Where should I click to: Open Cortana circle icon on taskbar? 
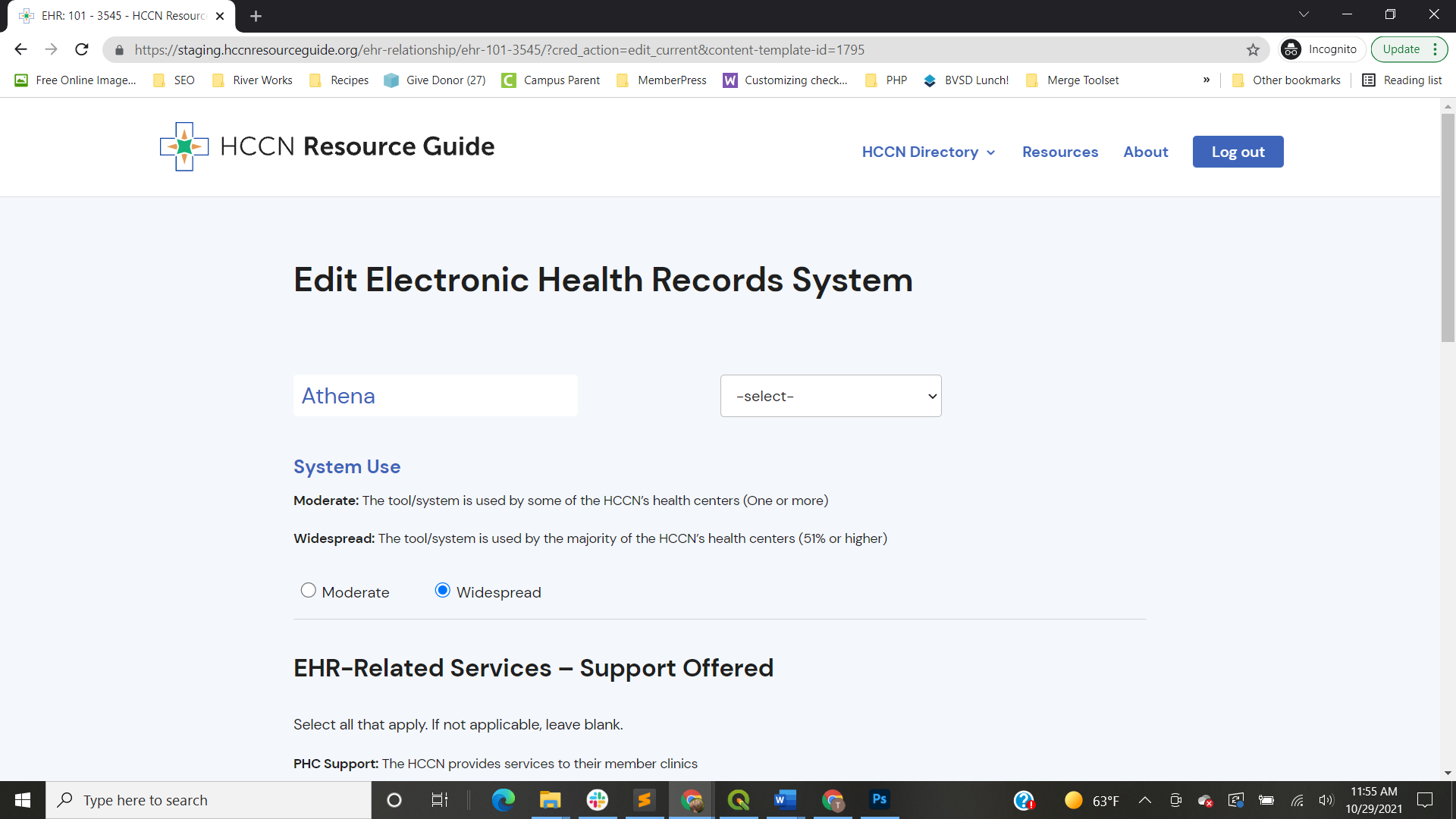(x=394, y=800)
